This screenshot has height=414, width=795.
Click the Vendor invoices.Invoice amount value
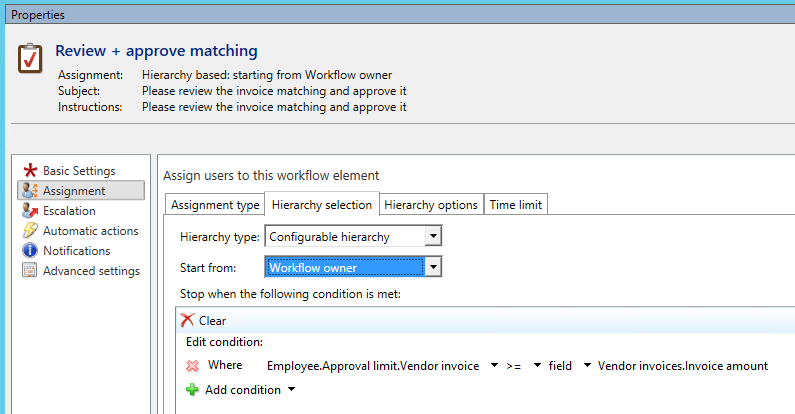tap(682, 366)
